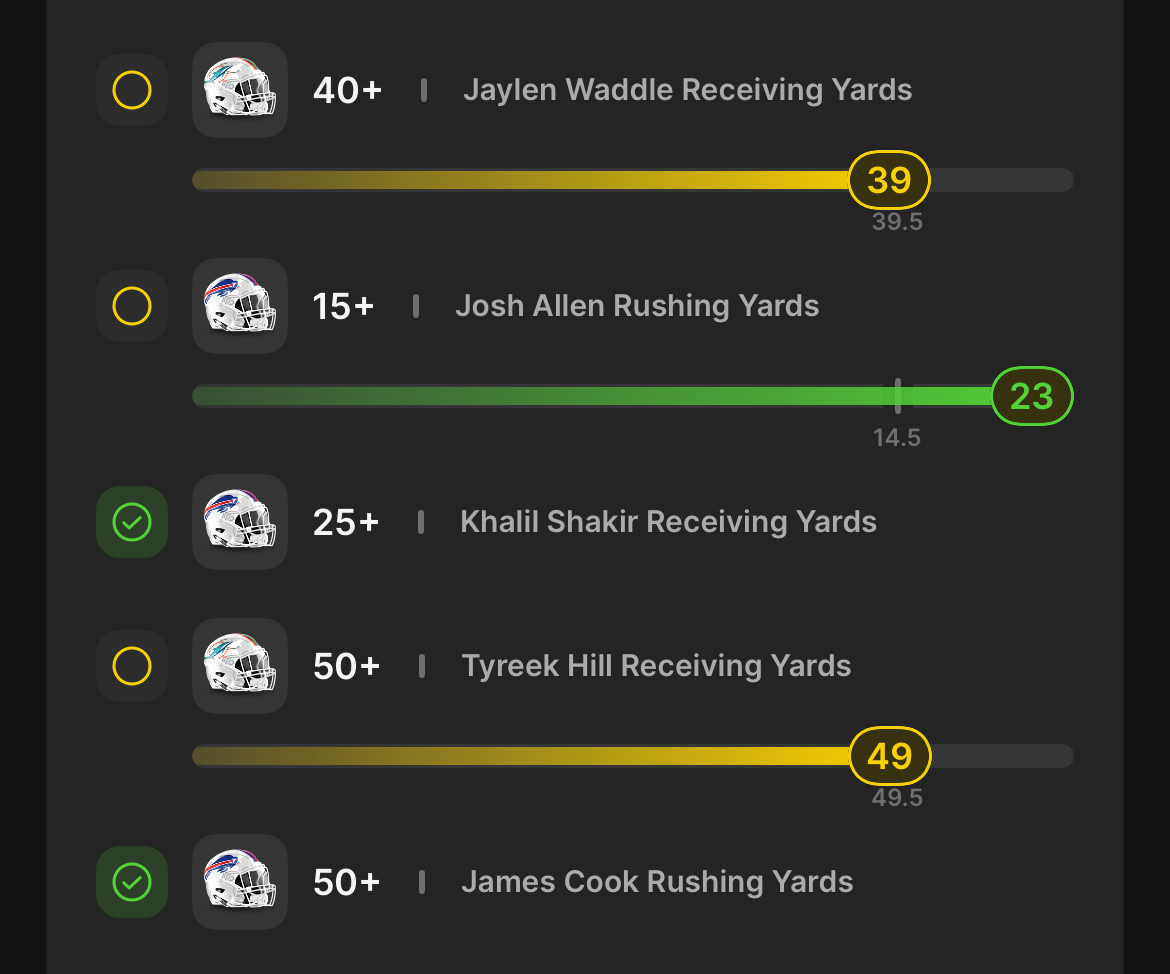Click the 40+ line for Jaylen Waddle
The image size is (1170, 974).
348,90
